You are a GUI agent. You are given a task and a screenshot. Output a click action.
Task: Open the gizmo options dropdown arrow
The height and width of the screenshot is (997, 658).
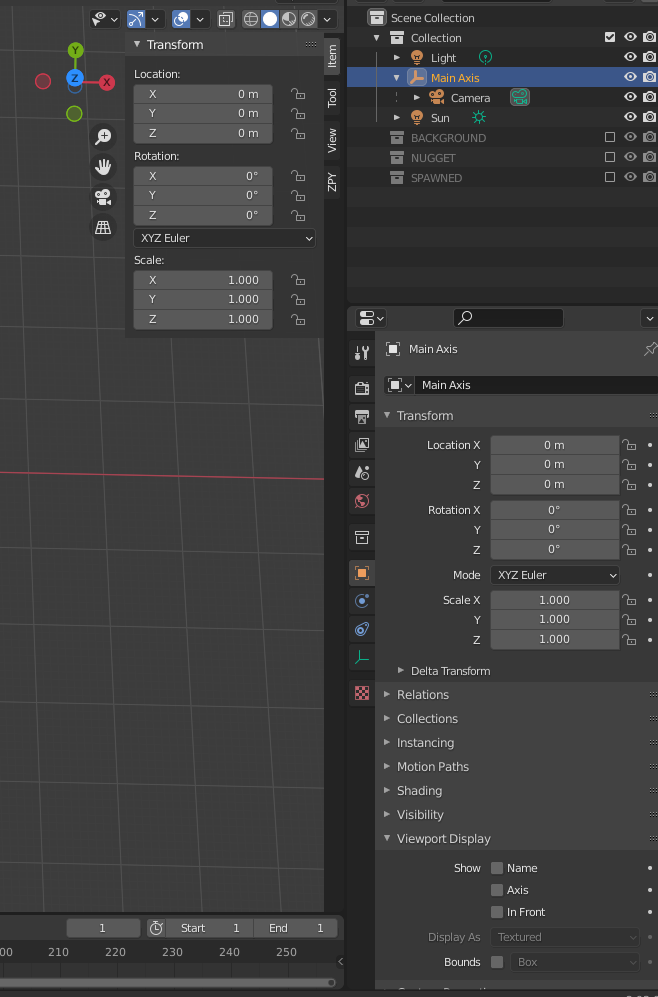point(154,19)
